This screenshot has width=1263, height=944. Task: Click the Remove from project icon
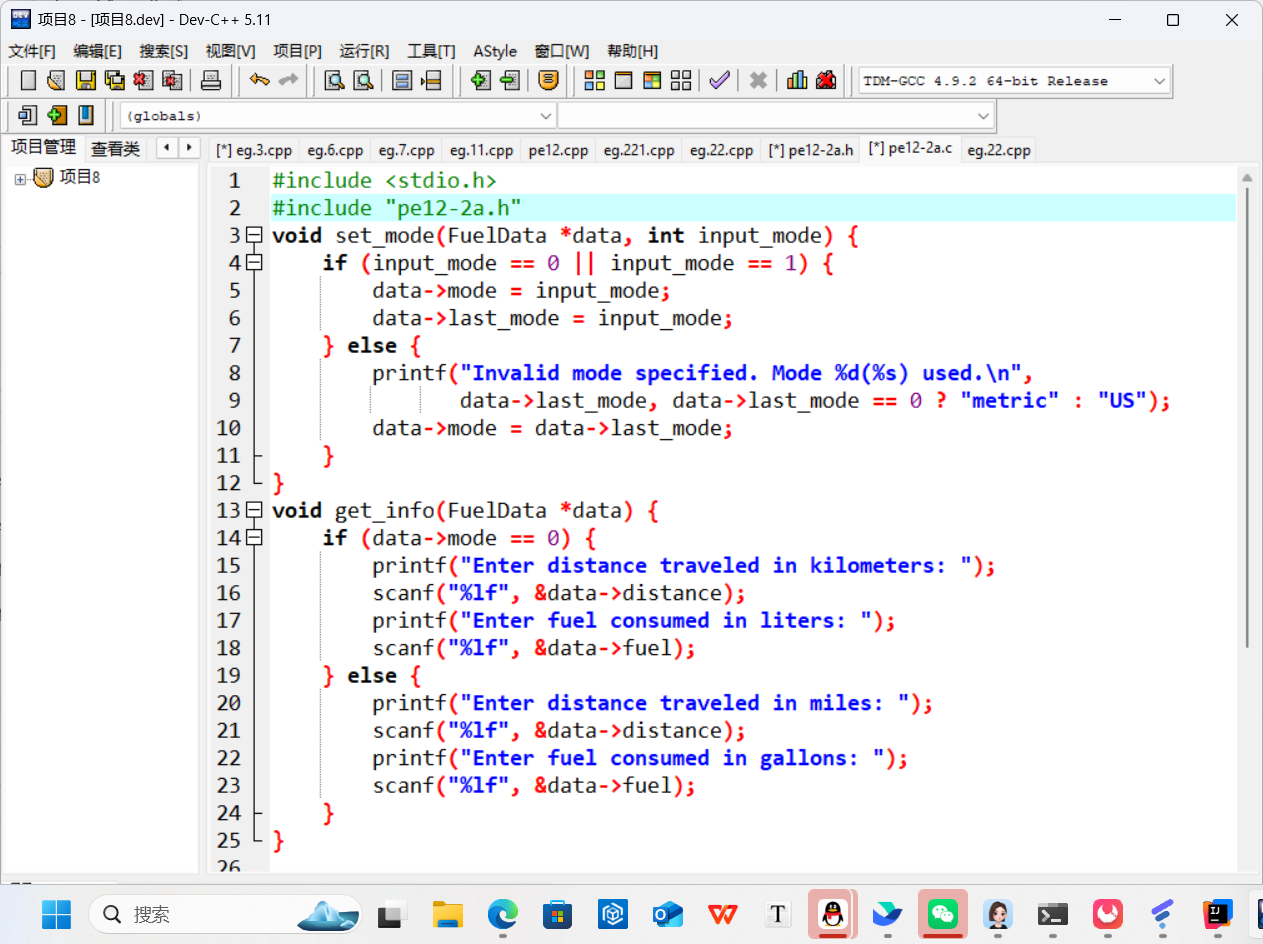click(x=510, y=81)
